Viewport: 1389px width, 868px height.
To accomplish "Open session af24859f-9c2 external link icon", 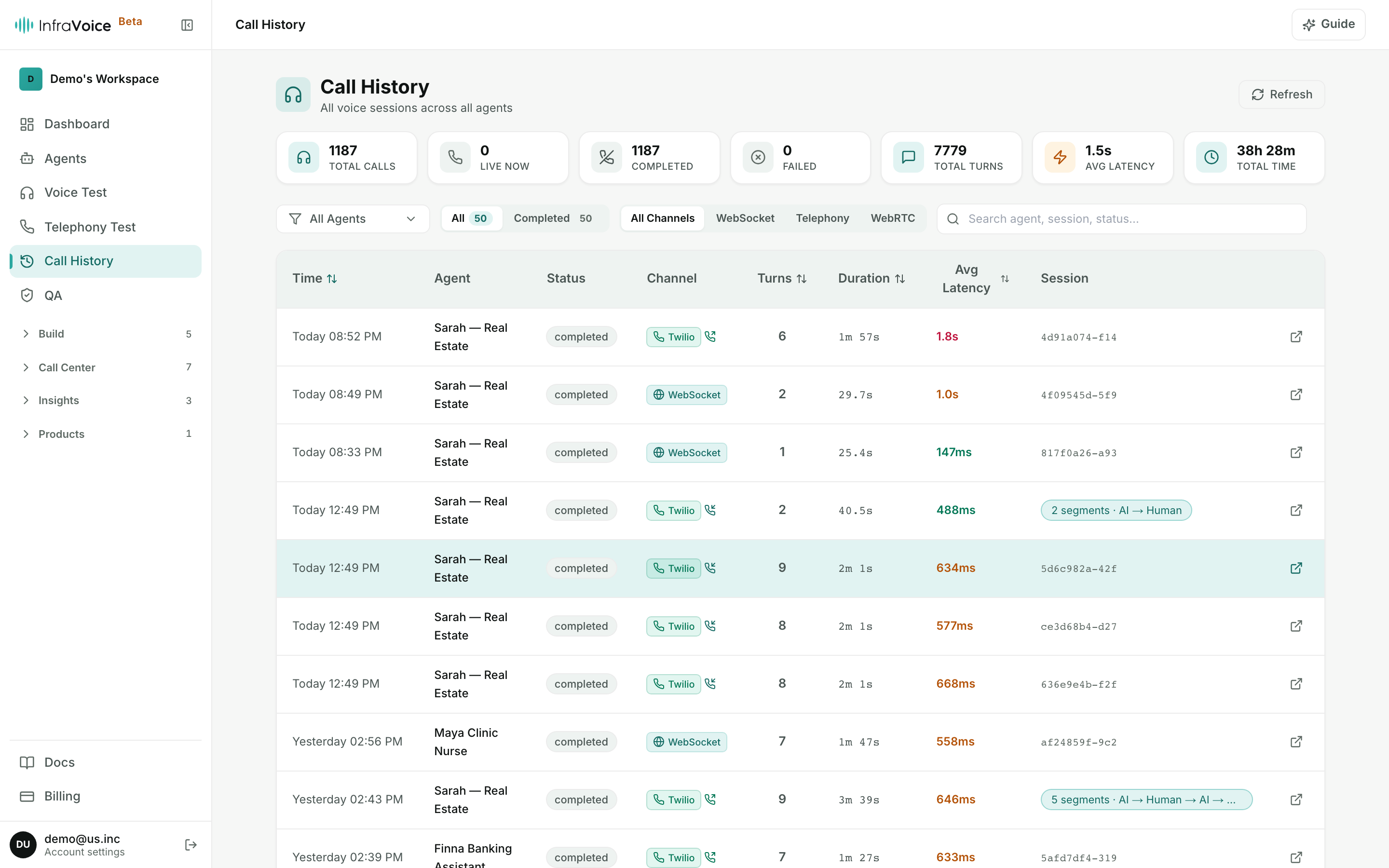I will pyautogui.click(x=1296, y=742).
